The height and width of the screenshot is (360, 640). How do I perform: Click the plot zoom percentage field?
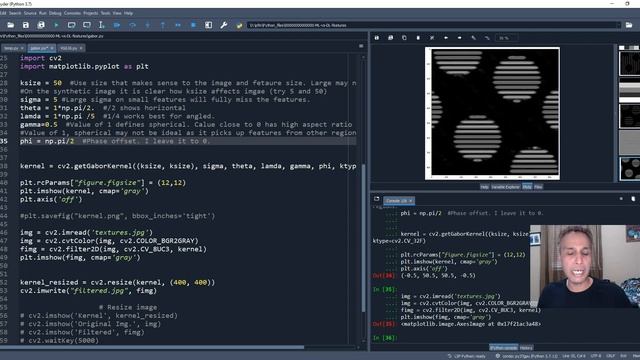[x=506, y=38]
